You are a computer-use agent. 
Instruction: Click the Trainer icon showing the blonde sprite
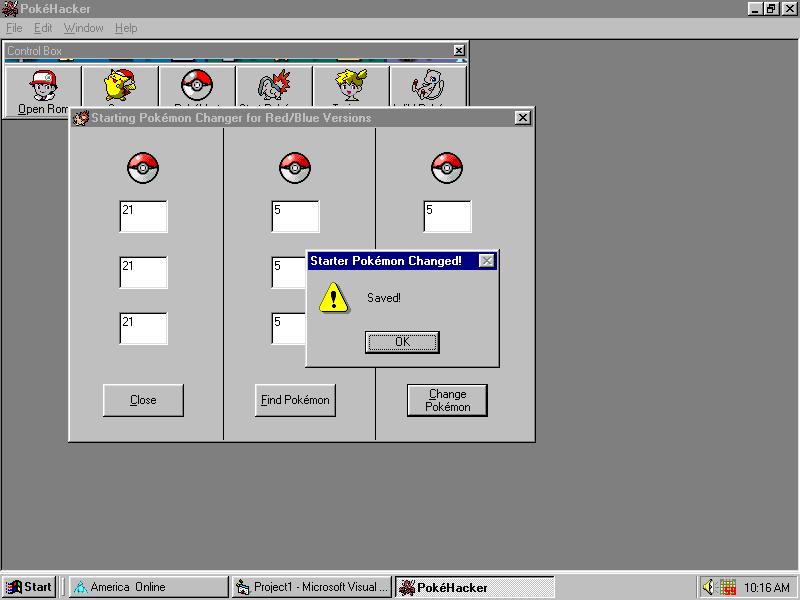coord(348,85)
